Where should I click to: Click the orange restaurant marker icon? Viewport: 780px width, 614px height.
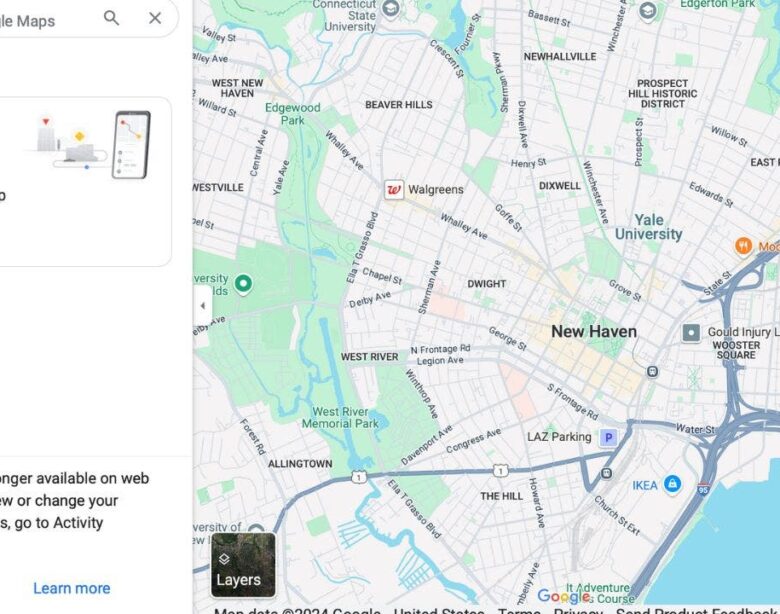[743, 246]
